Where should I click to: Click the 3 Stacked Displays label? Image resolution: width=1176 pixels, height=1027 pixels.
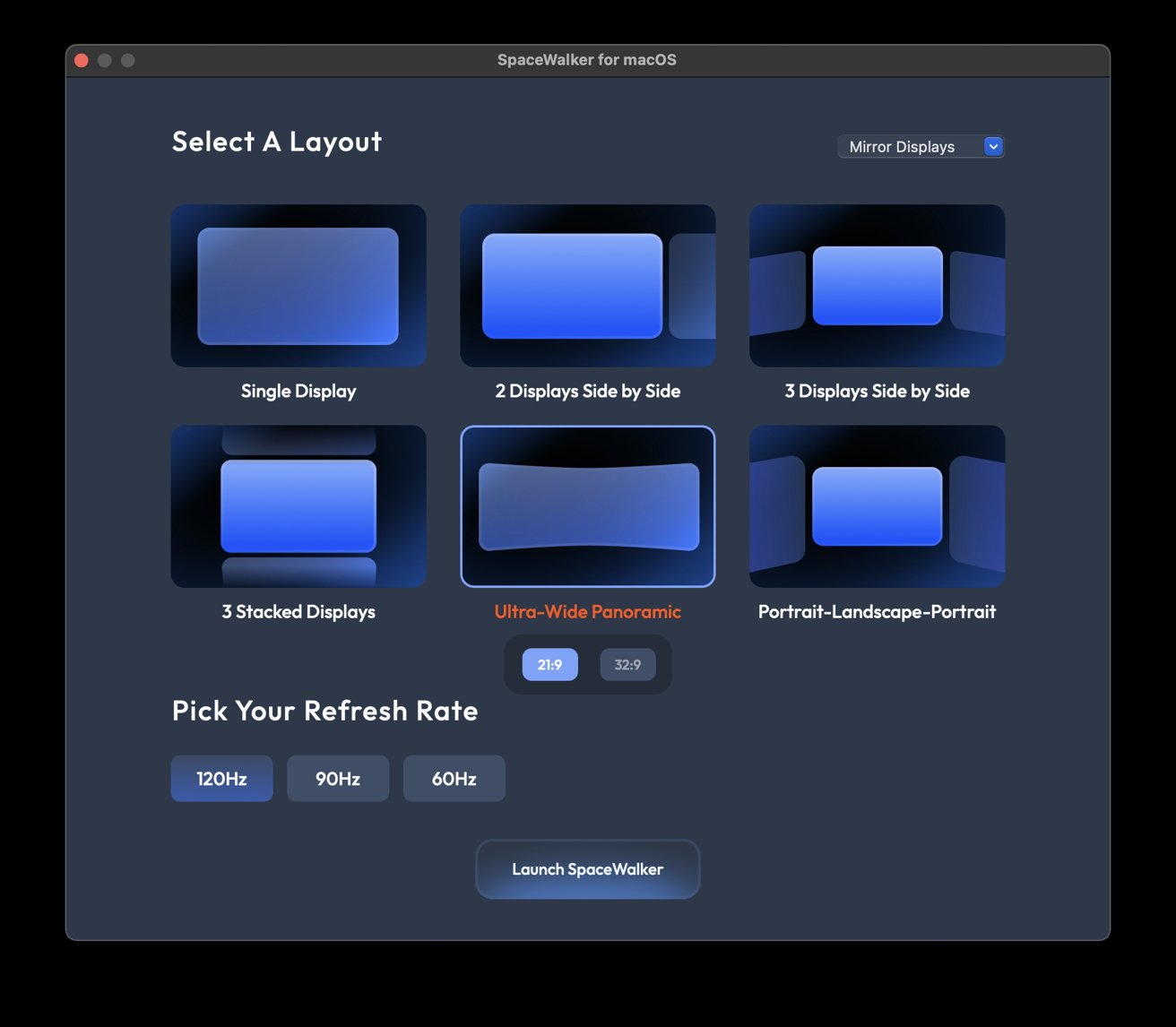(298, 611)
